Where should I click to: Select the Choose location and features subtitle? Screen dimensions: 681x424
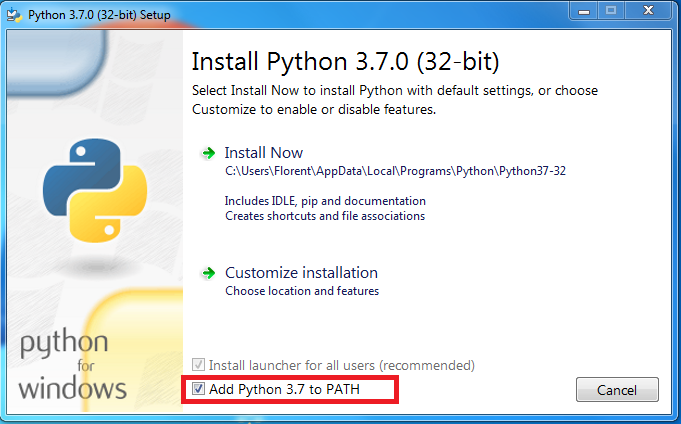click(x=302, y=291)
